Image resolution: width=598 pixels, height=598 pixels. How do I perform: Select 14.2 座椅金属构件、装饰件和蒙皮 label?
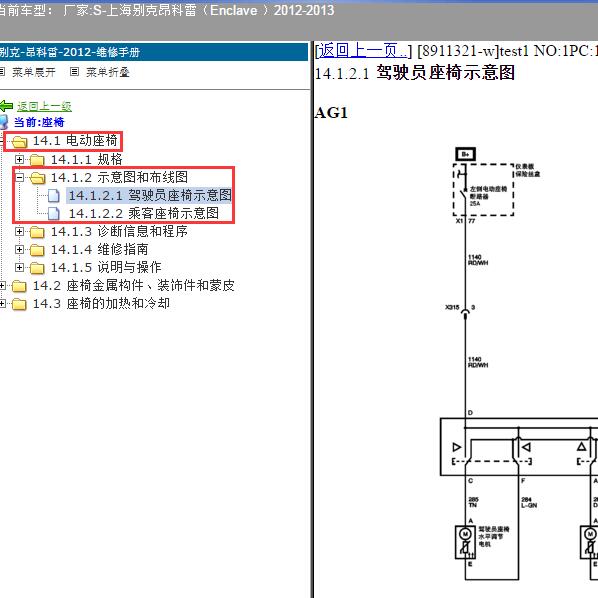134,285
